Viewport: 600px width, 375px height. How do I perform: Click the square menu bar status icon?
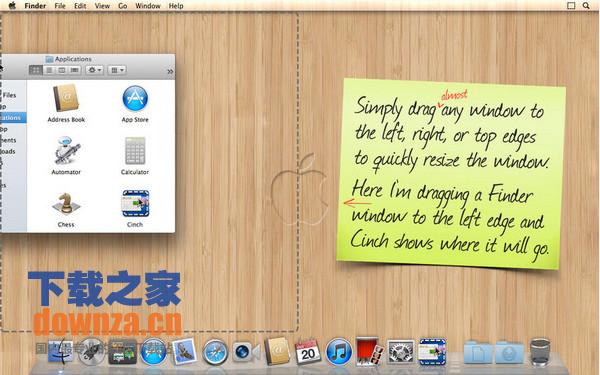[x=571, y=5]
